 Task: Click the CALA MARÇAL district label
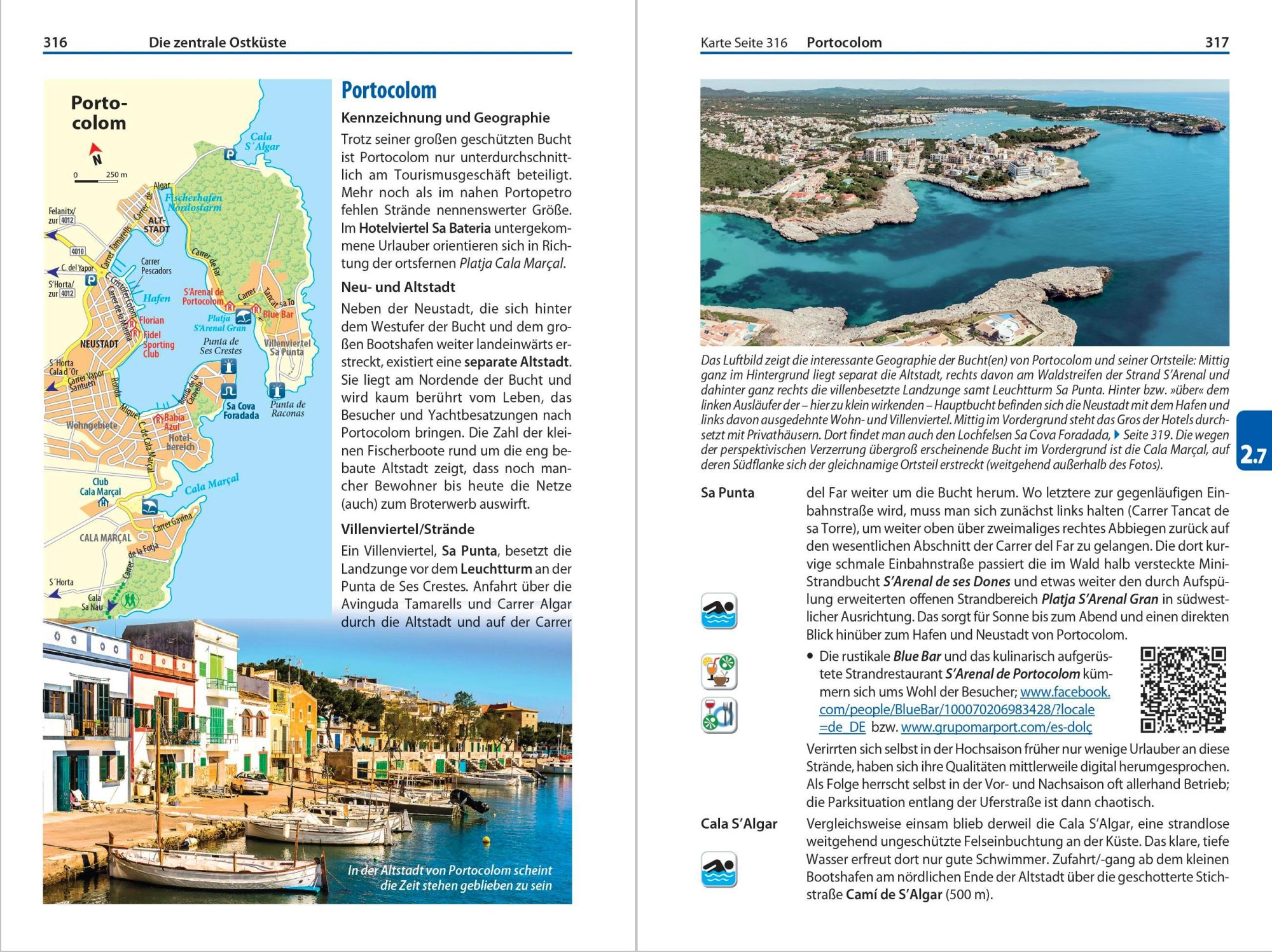[105, 538]
